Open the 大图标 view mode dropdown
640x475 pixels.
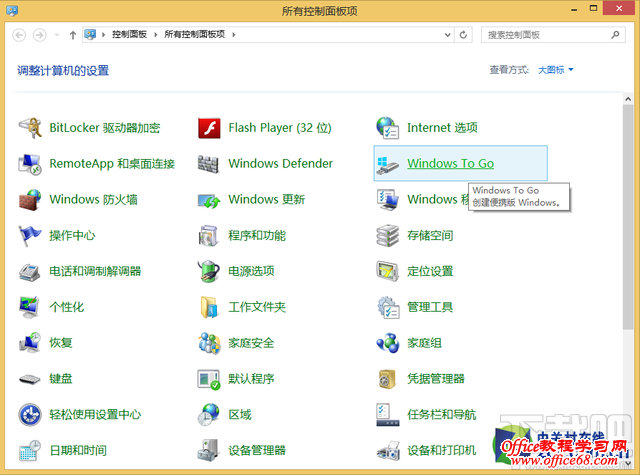click(x=556, y=70)
